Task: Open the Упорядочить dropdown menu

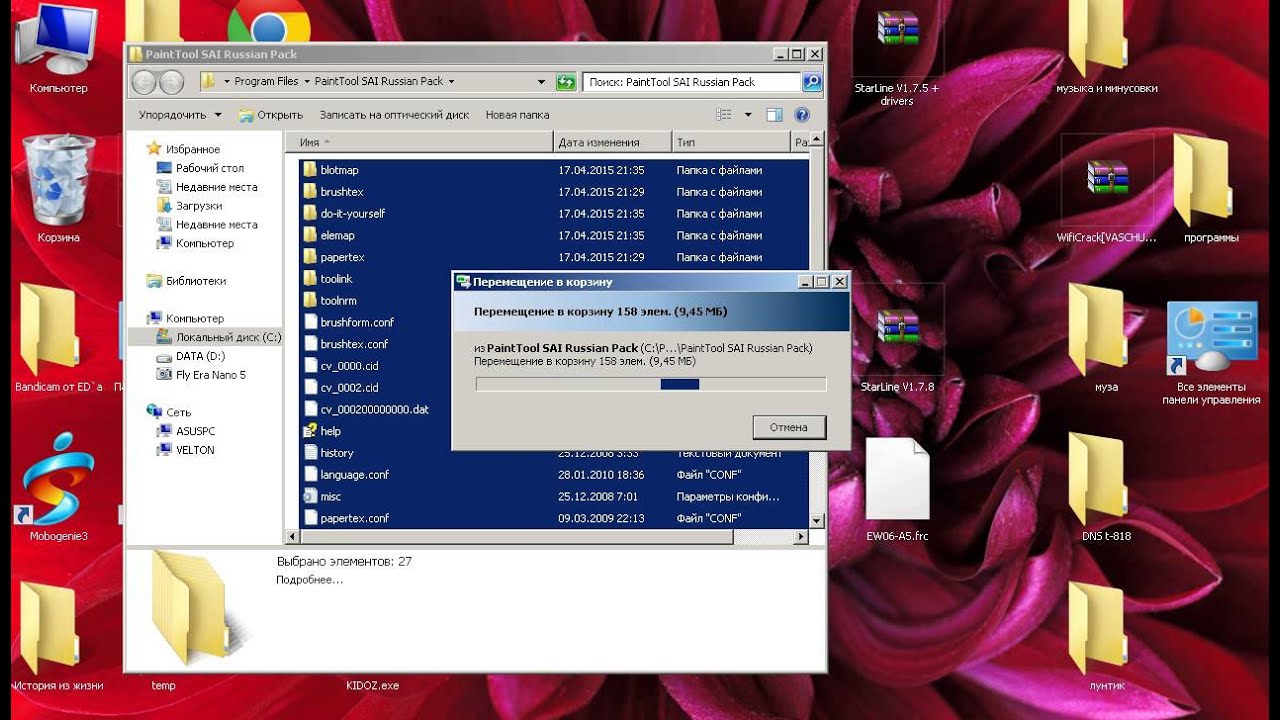Action: click(x=178, y=115)
